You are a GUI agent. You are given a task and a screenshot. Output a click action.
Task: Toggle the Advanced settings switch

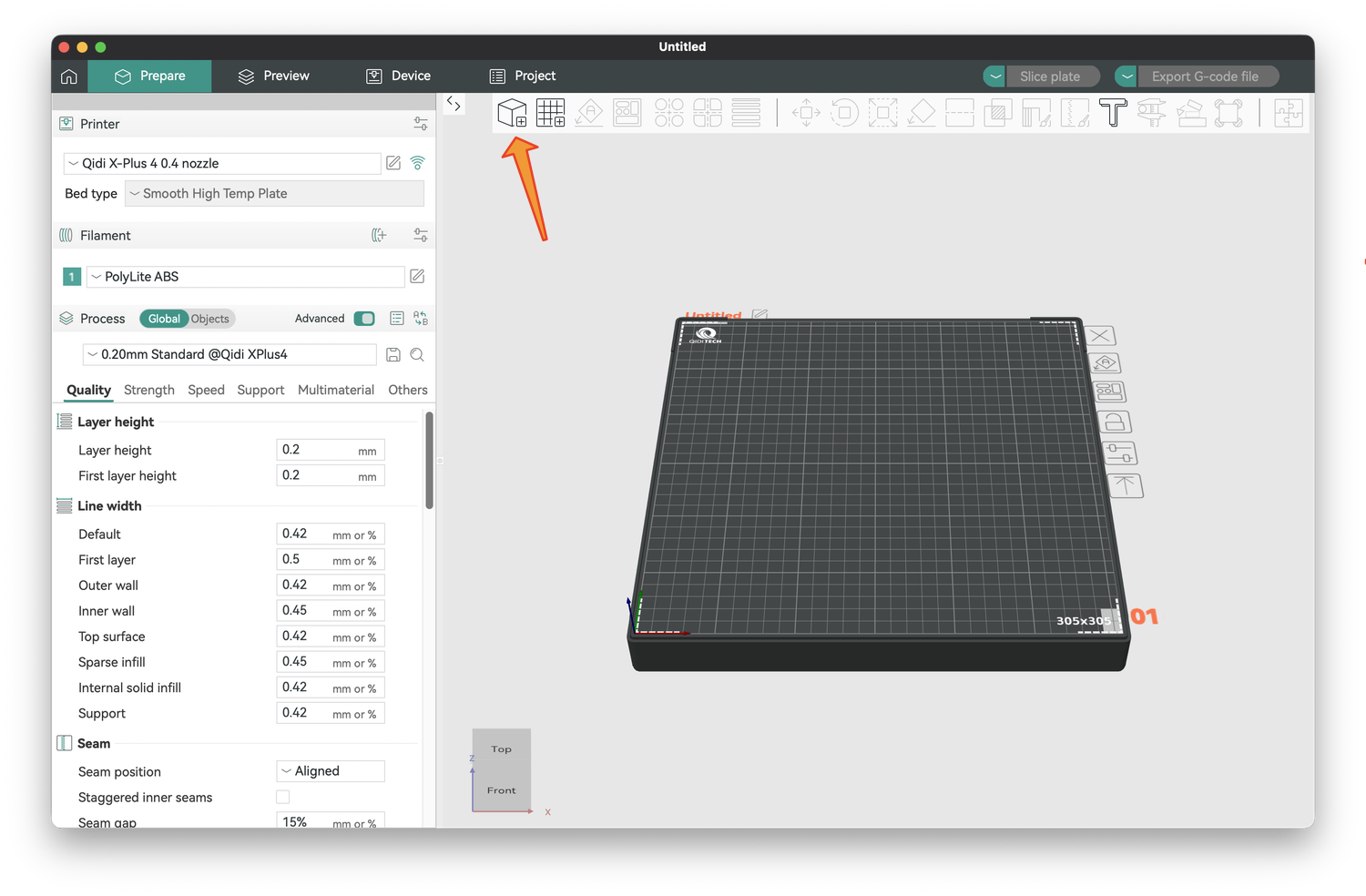tap(364, 318)
